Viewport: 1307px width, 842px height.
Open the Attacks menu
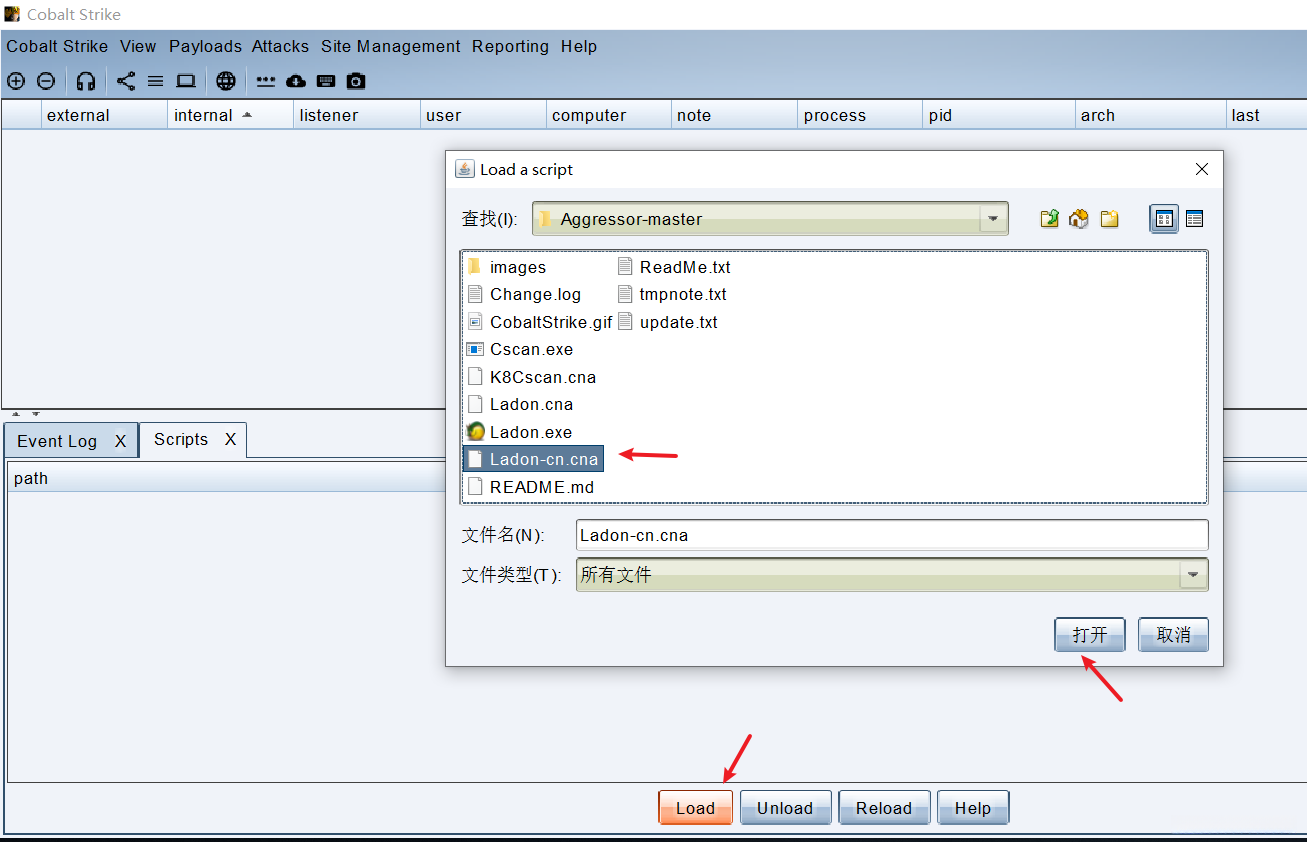pos(280,46)
